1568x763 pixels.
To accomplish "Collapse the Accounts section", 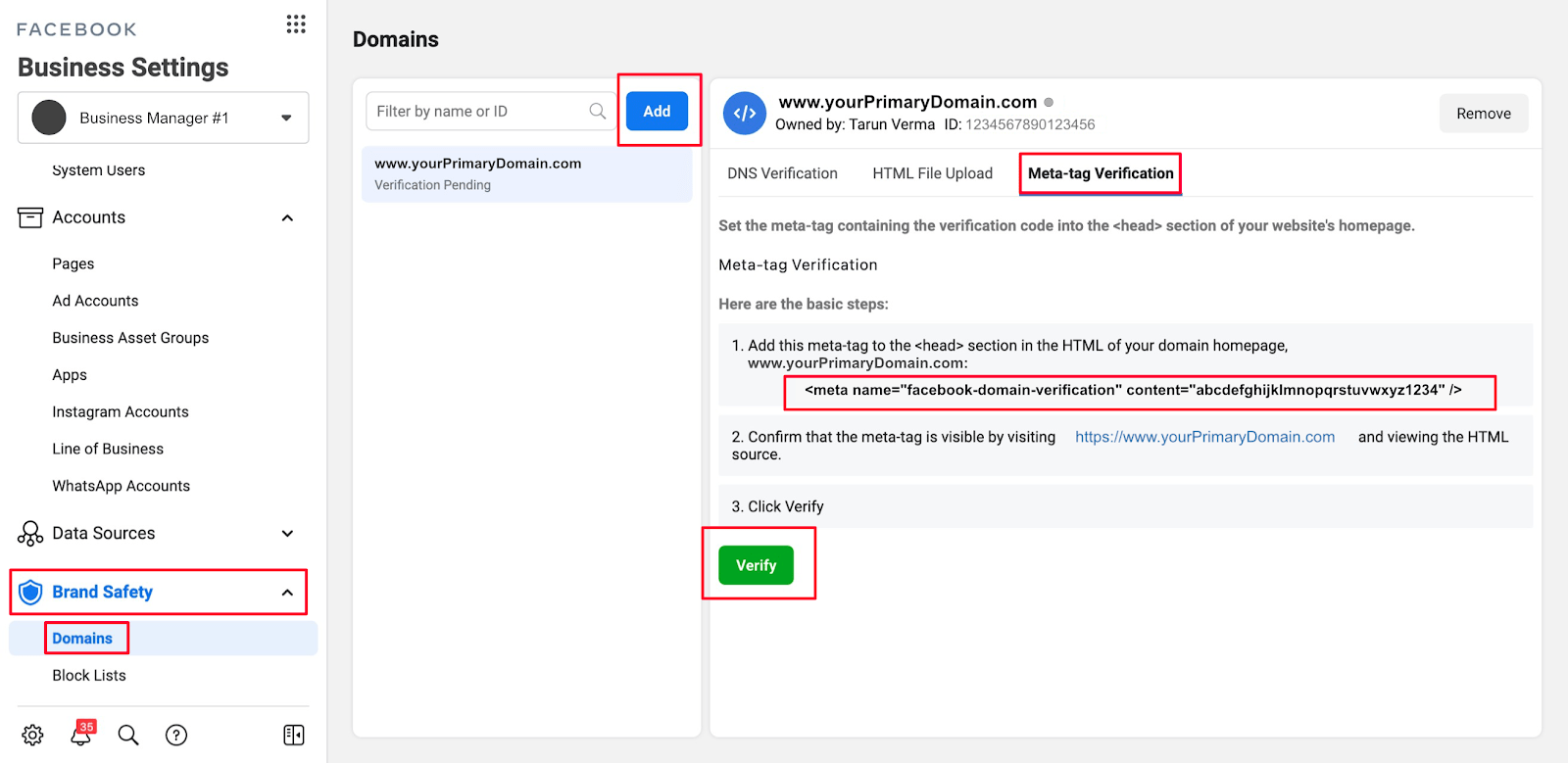I will [x=287, y=217].
